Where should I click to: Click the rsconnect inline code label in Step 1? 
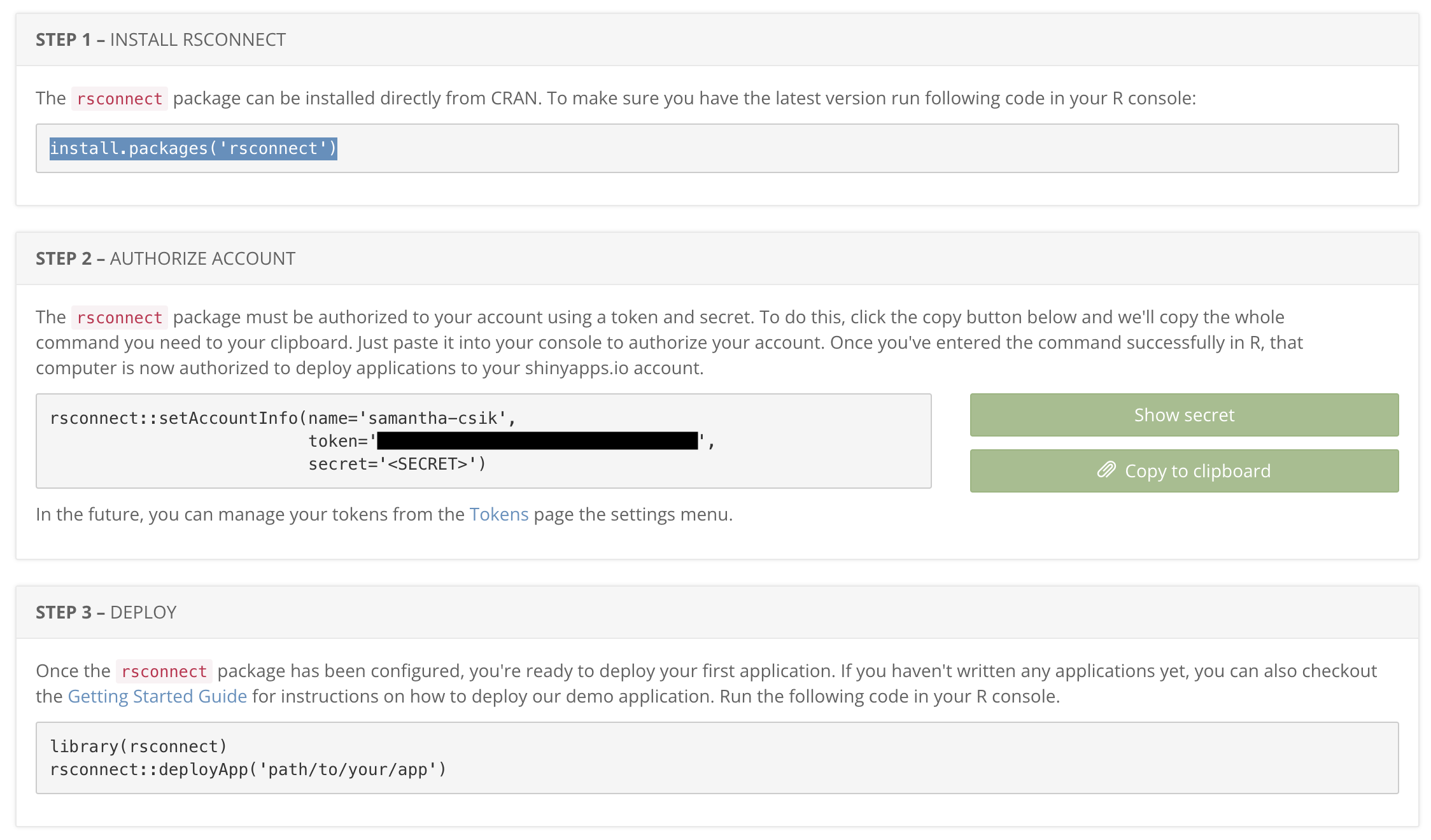[x=118, y=99]
